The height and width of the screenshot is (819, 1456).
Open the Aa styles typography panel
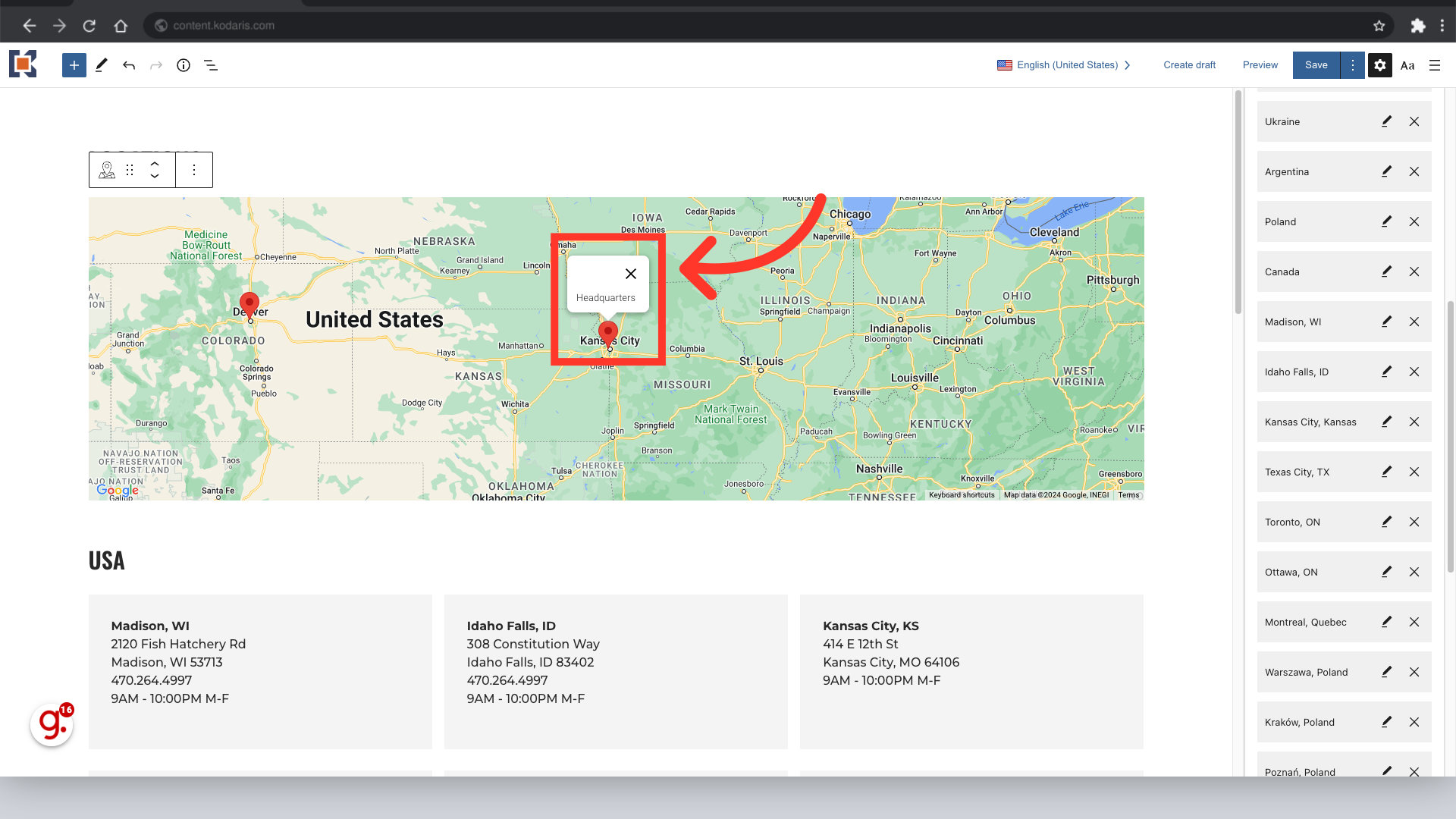click(1407, 65)
